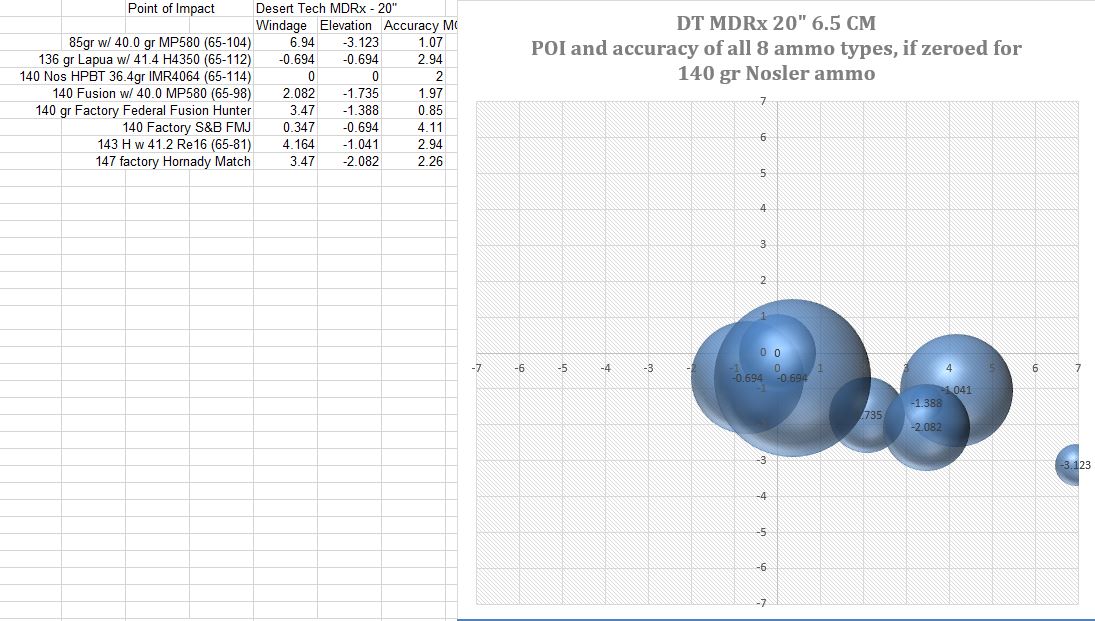Click the "Accuracy" column header cell

coord(420,25)
